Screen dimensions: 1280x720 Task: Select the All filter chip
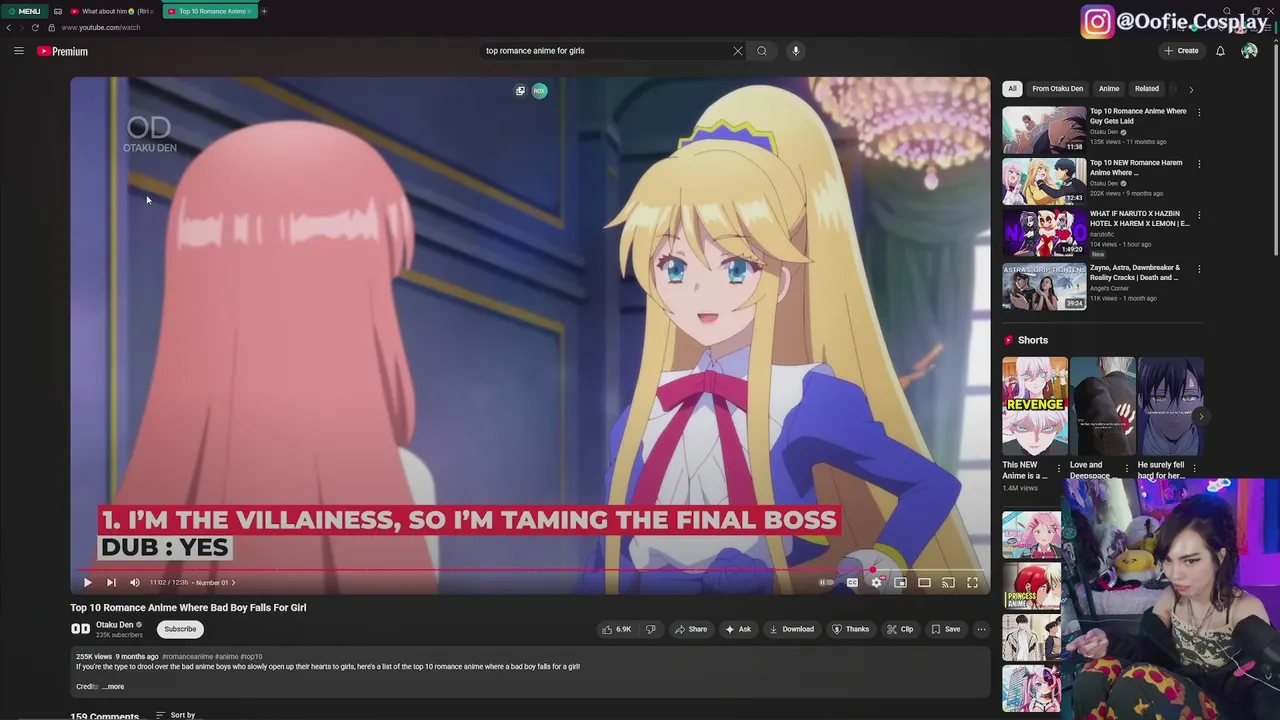point(1012,89)
